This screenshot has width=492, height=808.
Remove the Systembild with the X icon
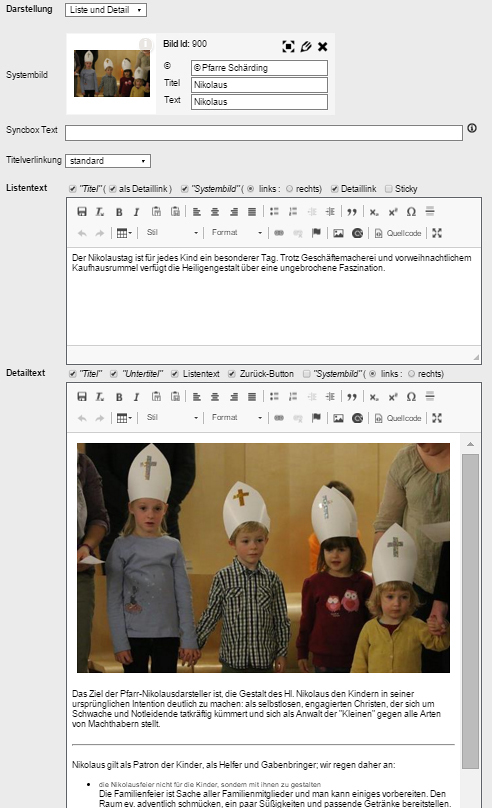[x=323, y=47]
